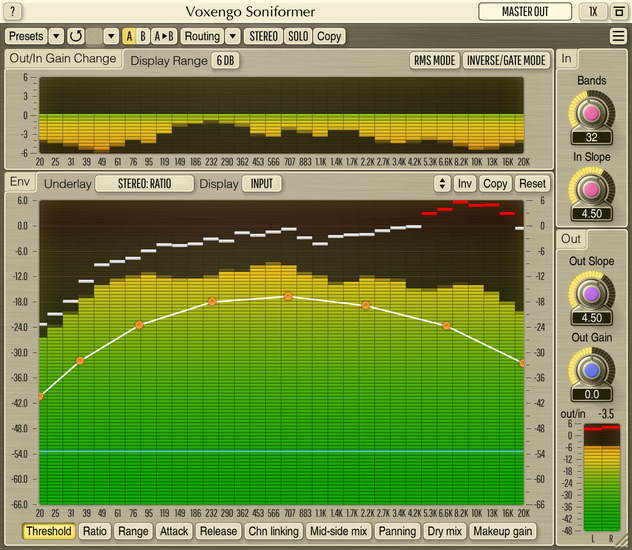Select the A state slot
This screenshot has height=550, width=632.
coord(129,36)
